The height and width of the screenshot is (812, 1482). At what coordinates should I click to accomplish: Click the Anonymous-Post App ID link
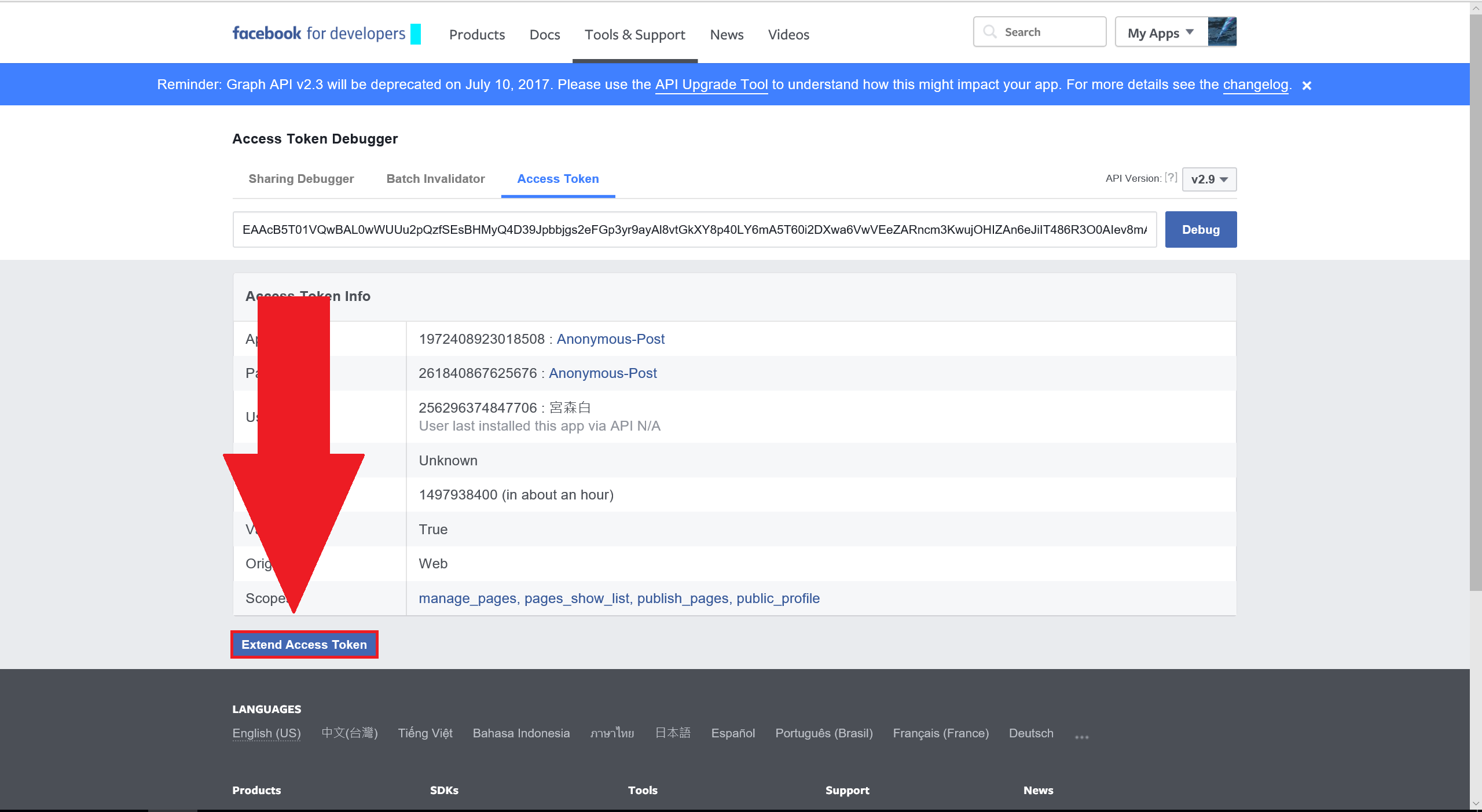click(x=610, y=339)
